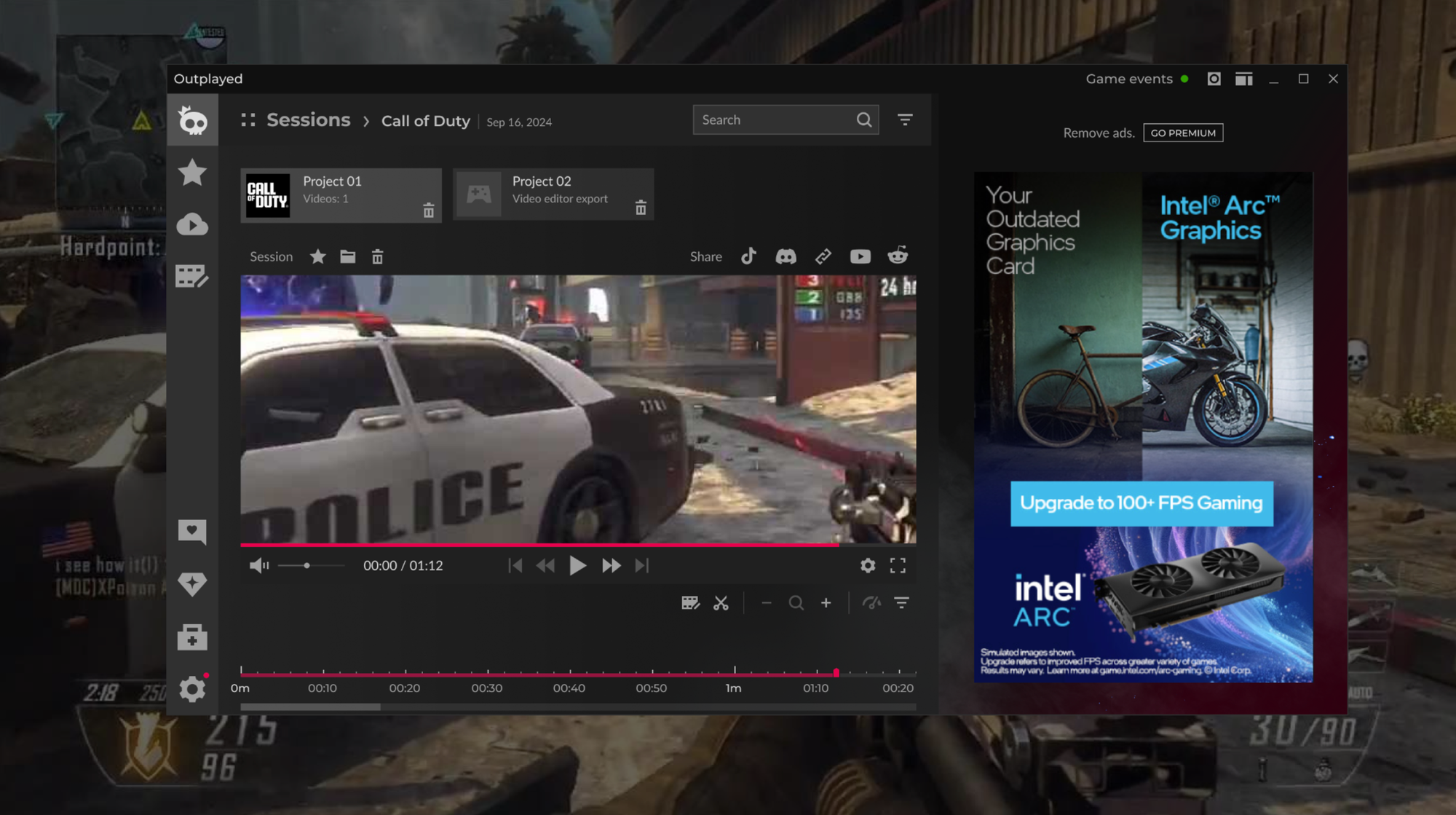
Task: Go back to Sessions in the breadcrumb
Action: (x=308, y=120)
